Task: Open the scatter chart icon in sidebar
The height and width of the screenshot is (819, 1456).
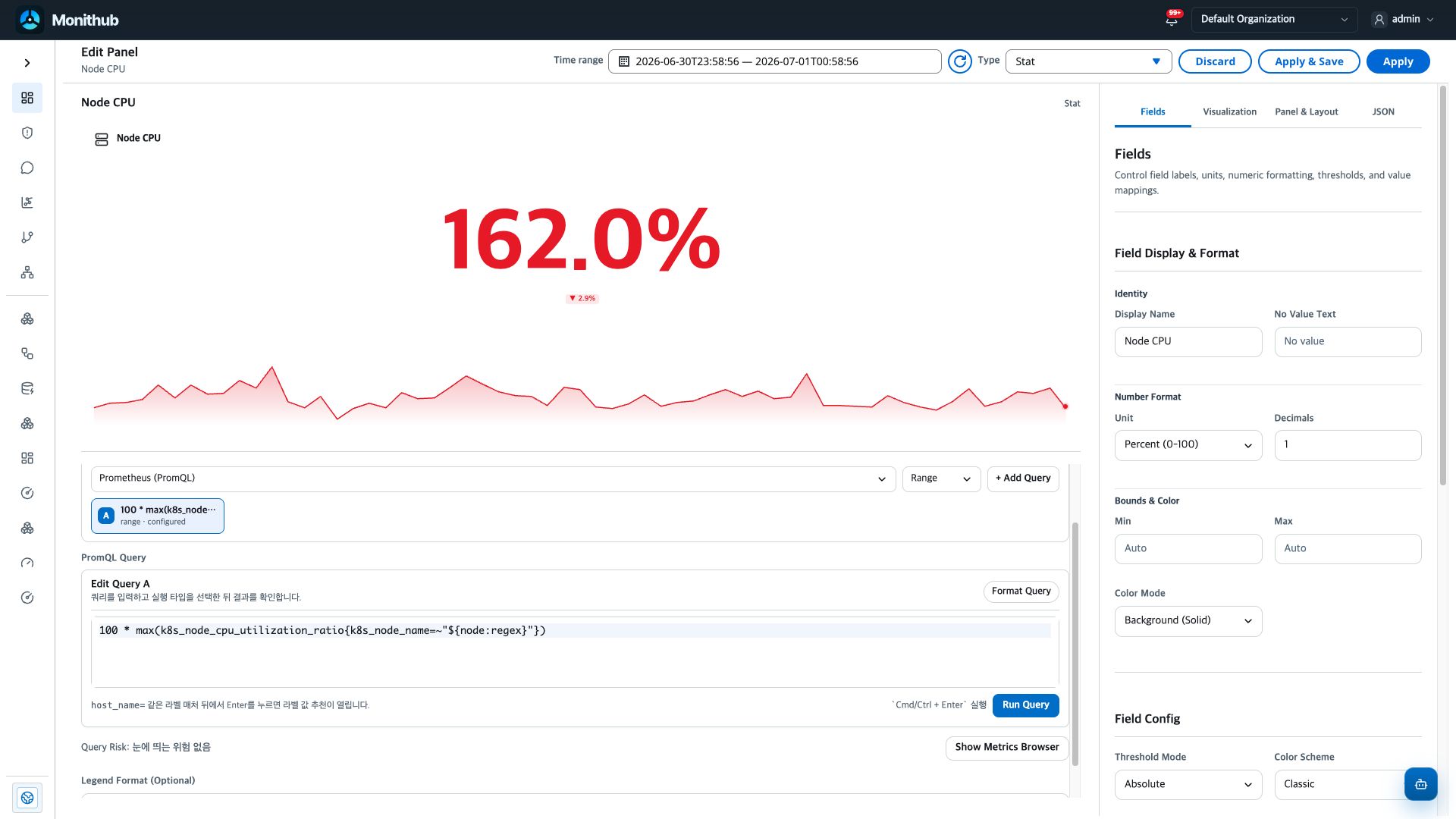Action: pyautogui.click(x=27, y=202)
